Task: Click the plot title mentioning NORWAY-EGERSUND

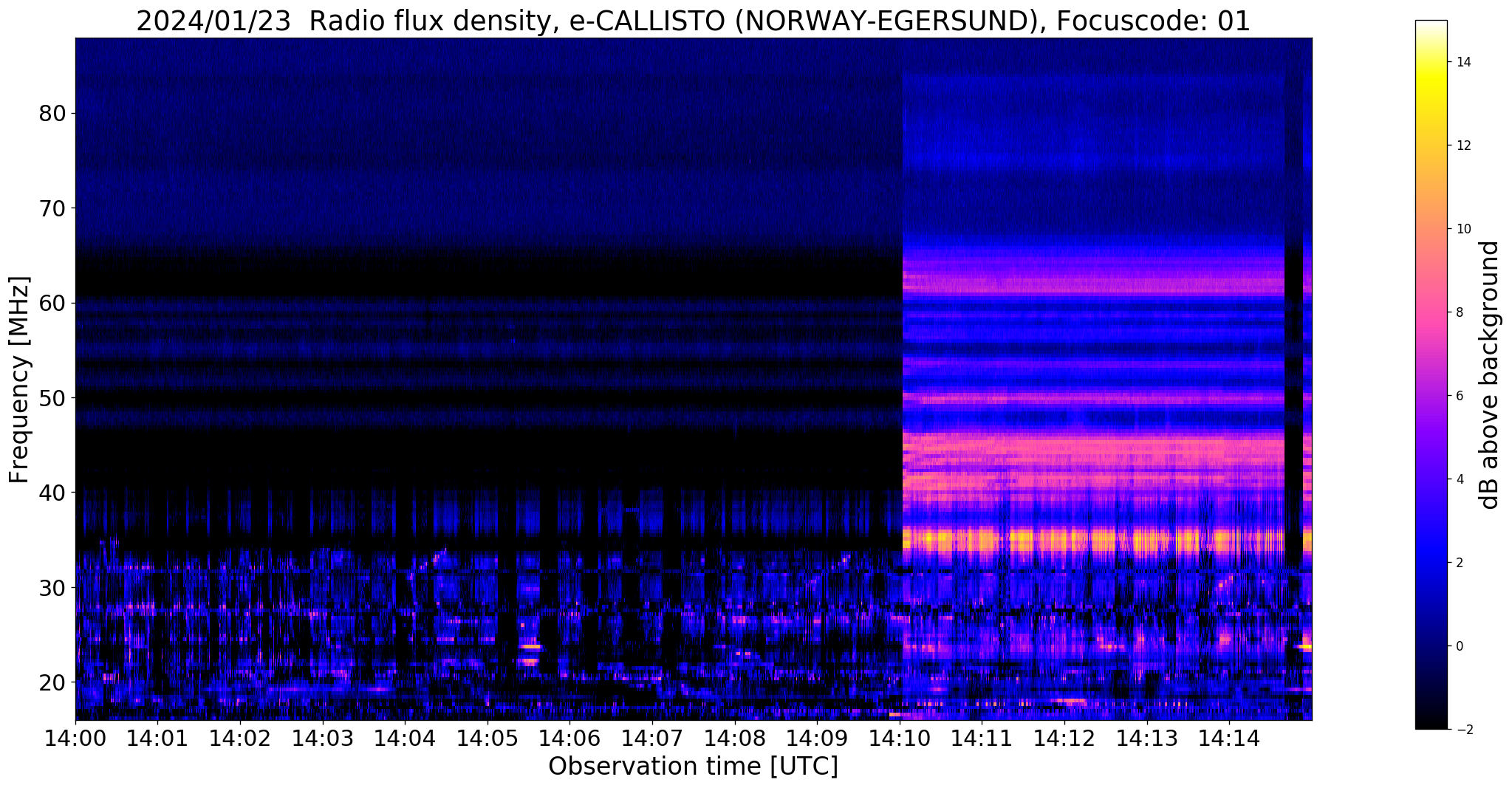Action: tap(693, 21)
